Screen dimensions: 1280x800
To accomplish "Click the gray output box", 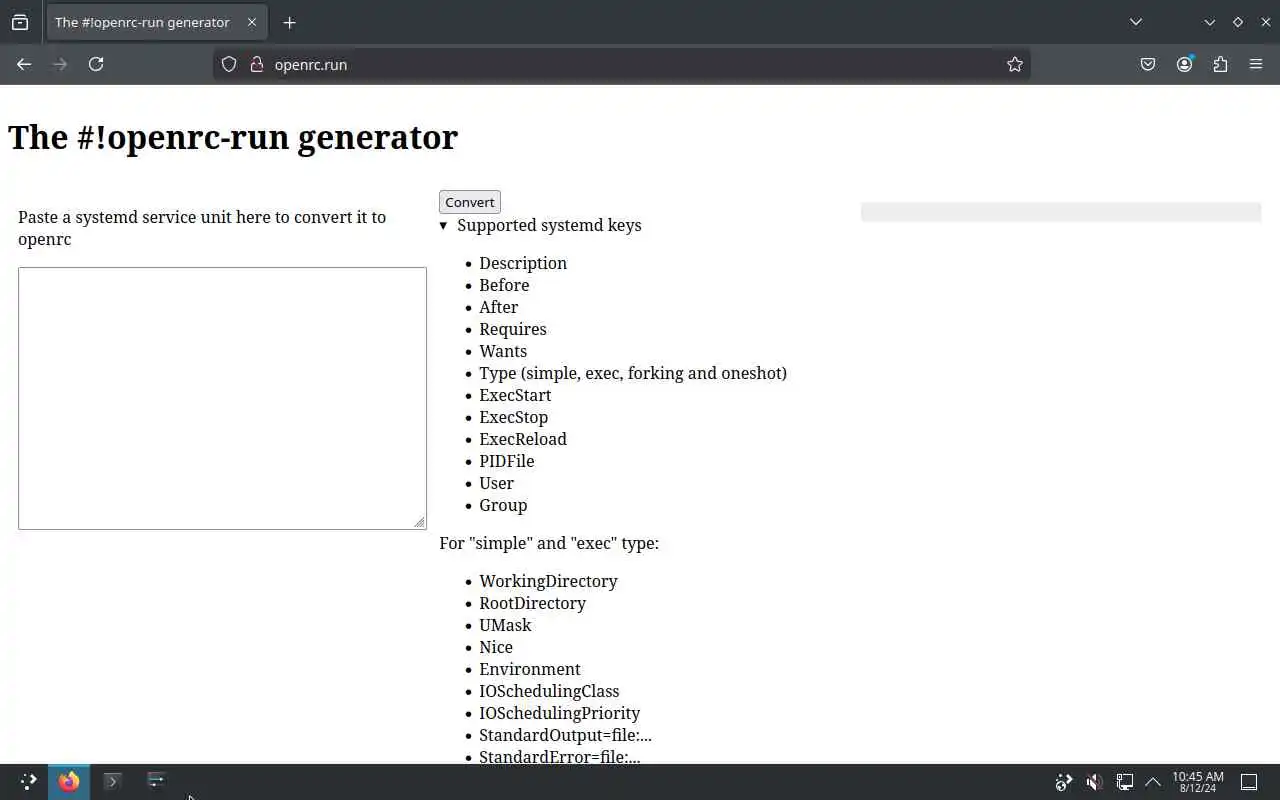I will (1061, 212).
